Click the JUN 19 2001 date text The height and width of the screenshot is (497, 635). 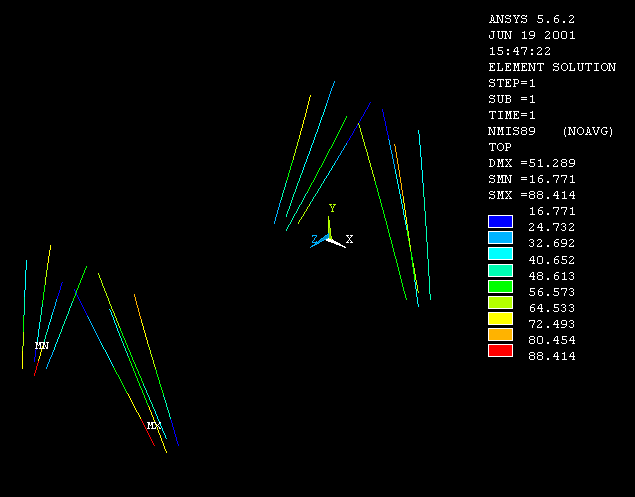(x=531, y=35)
